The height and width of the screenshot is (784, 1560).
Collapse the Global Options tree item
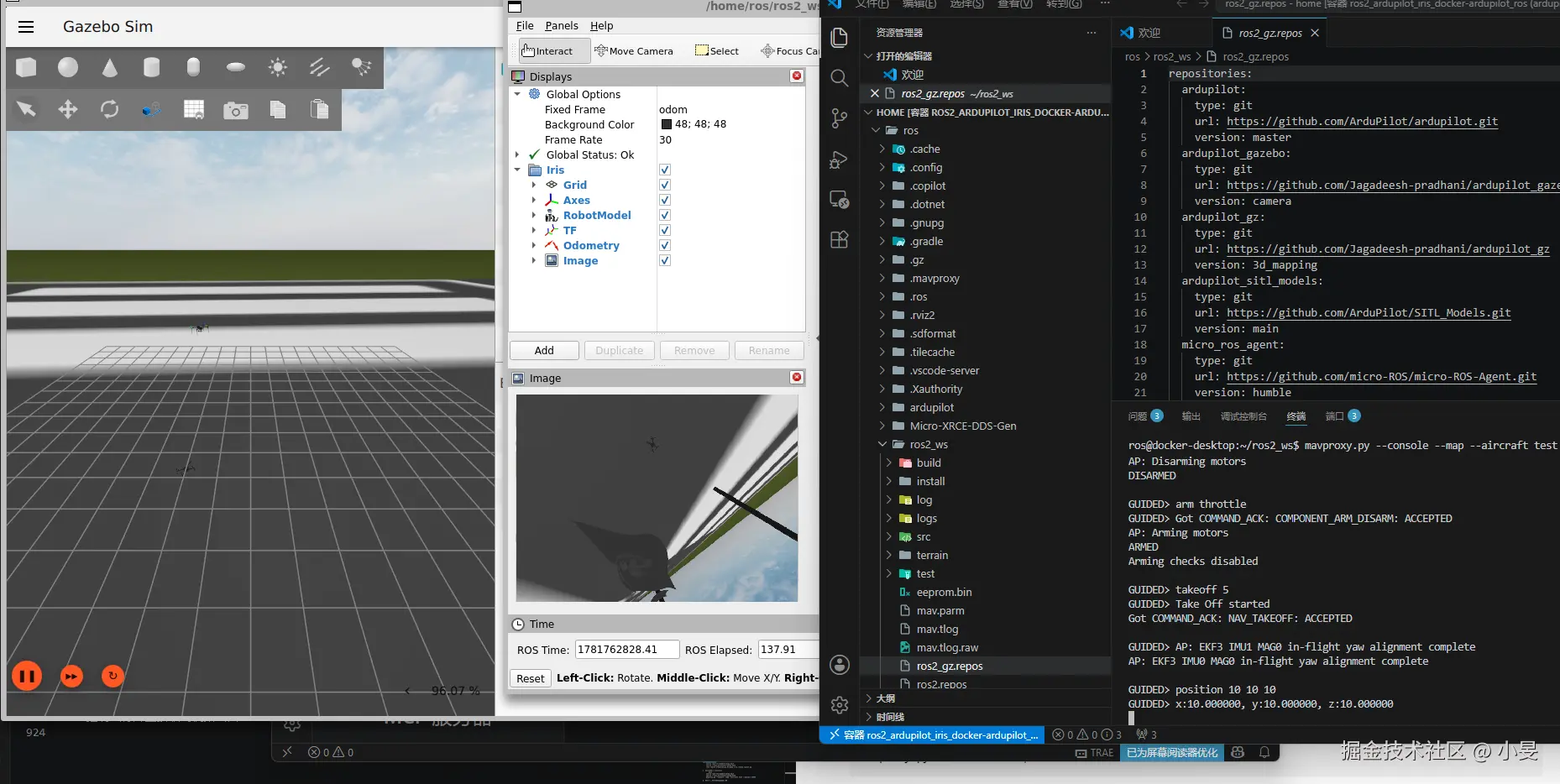[x=517, y=95]
